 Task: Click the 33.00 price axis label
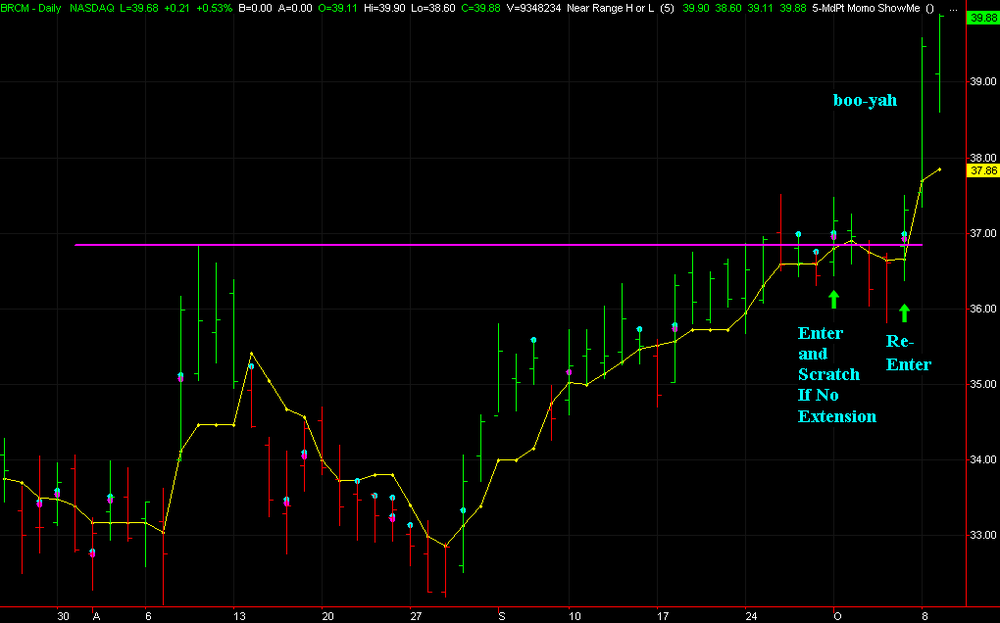[x=982, y=536]
